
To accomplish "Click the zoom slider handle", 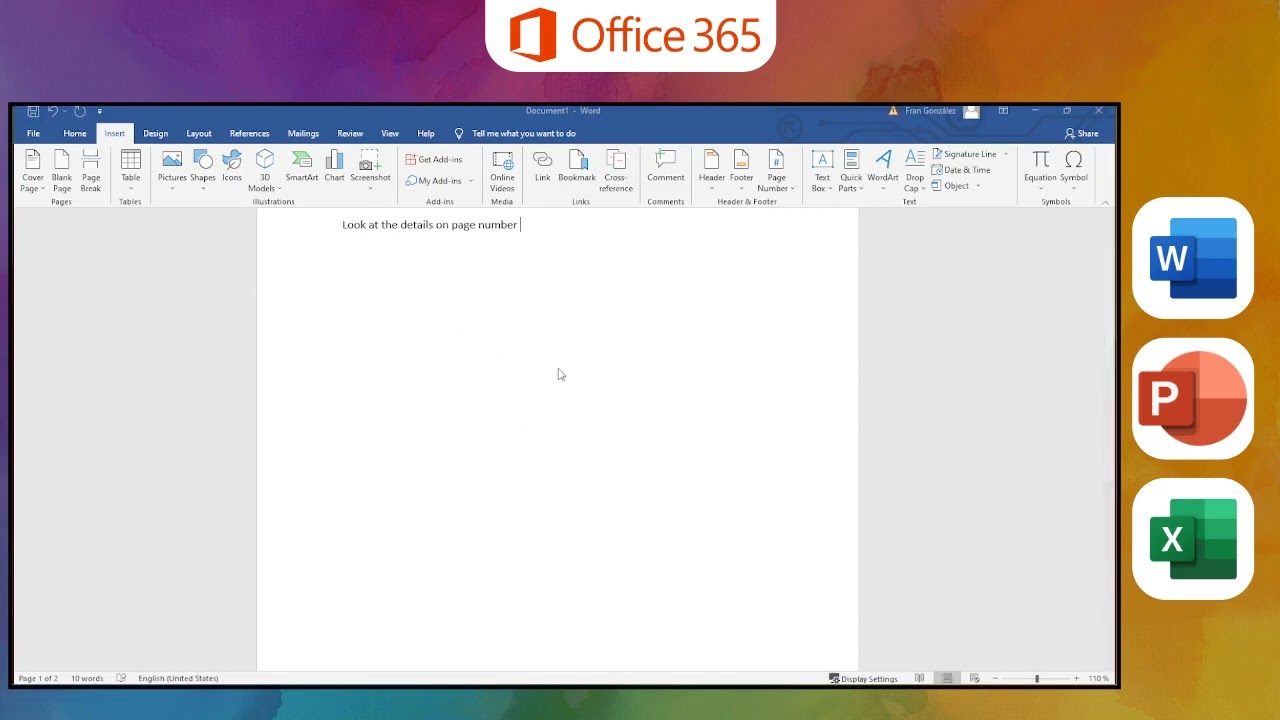I will tap(1037, 678).
